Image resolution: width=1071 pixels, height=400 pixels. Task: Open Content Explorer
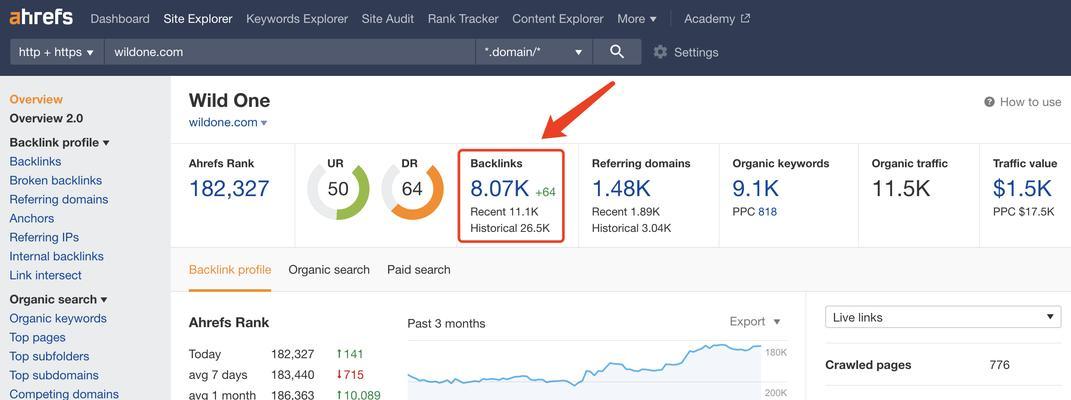click(x=558, y=19)
